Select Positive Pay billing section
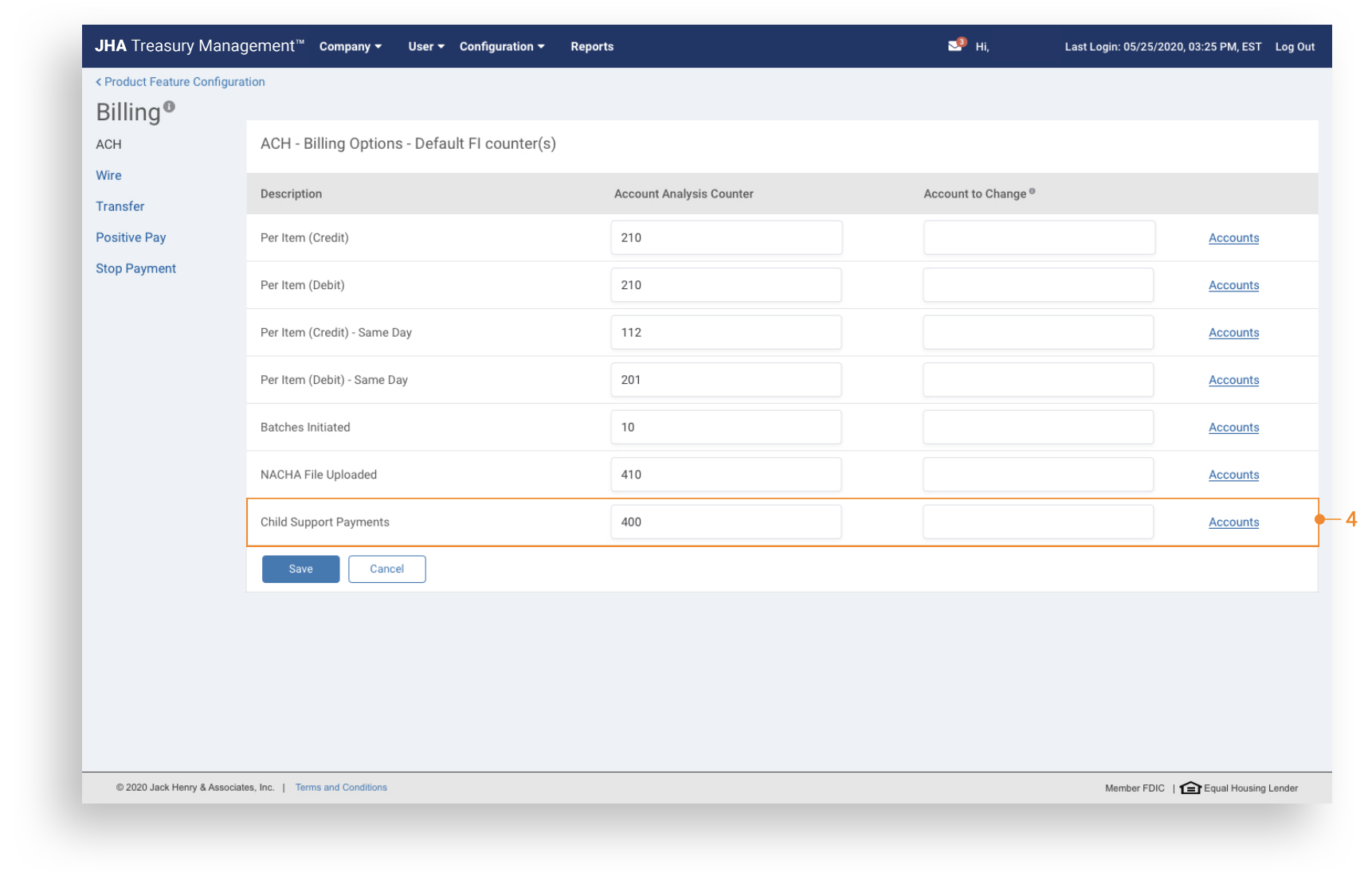 click(x=131, y=237)
